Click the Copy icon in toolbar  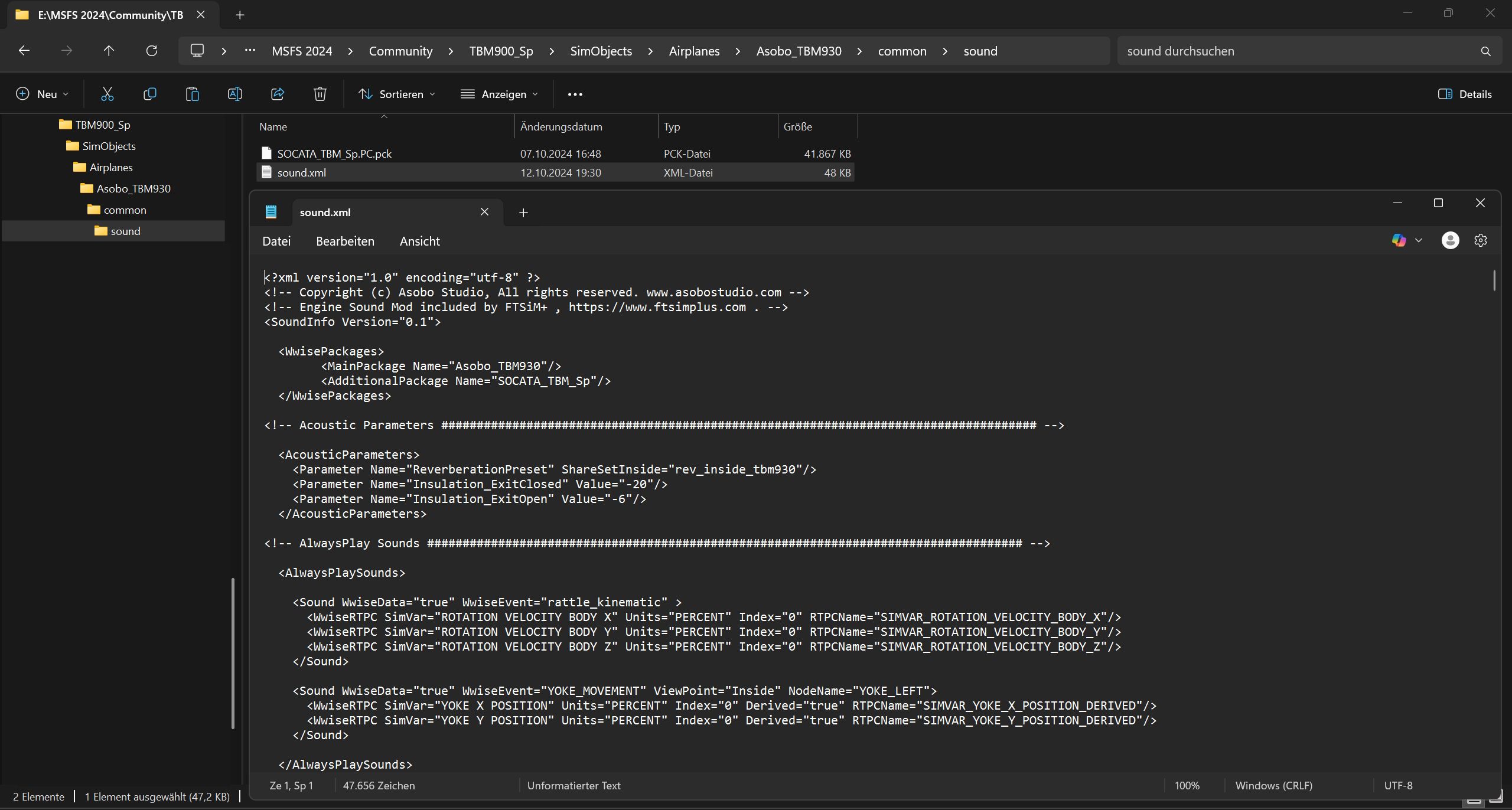(x=150, y=94)
